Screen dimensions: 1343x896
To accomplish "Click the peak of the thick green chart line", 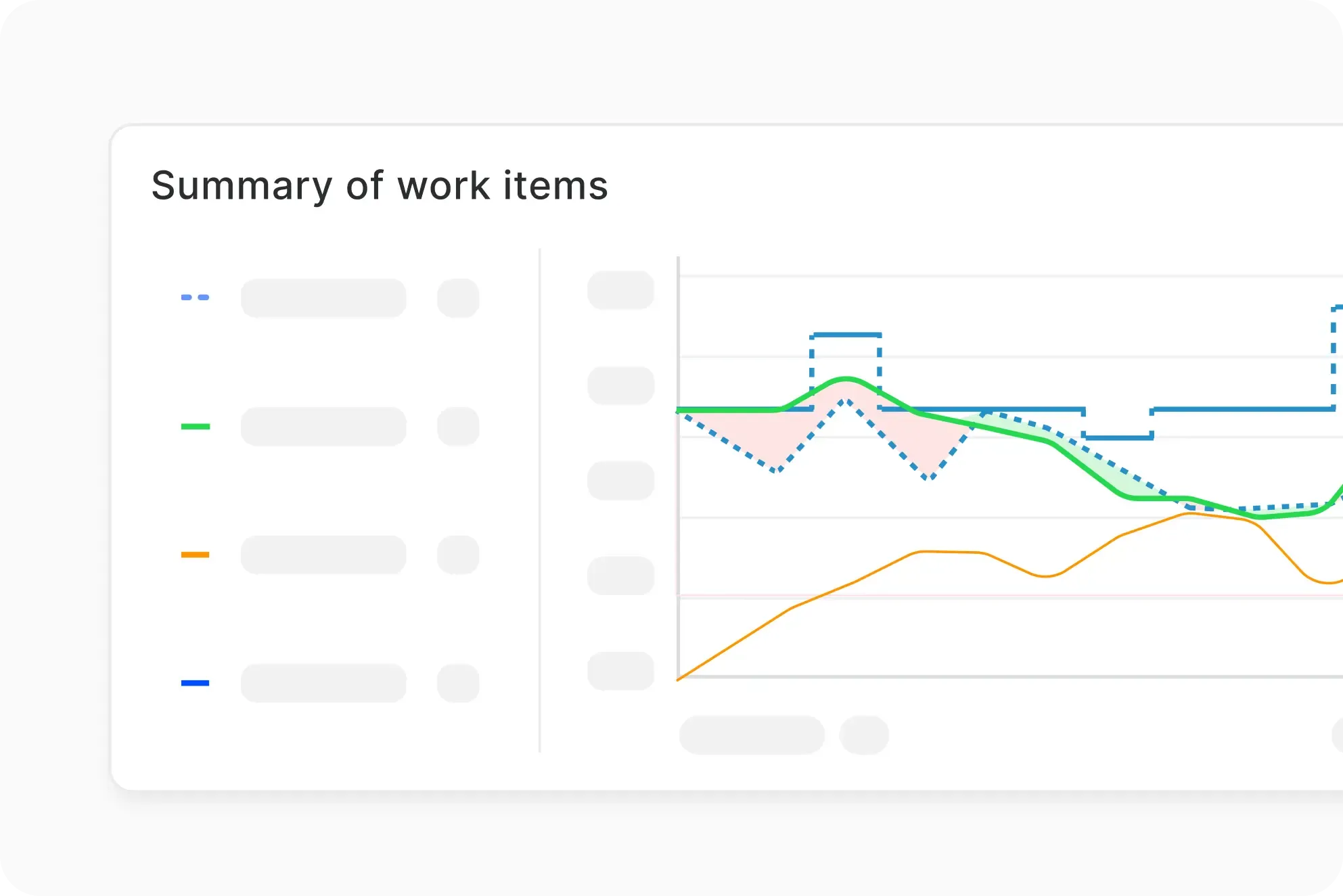I will [846, 379].
